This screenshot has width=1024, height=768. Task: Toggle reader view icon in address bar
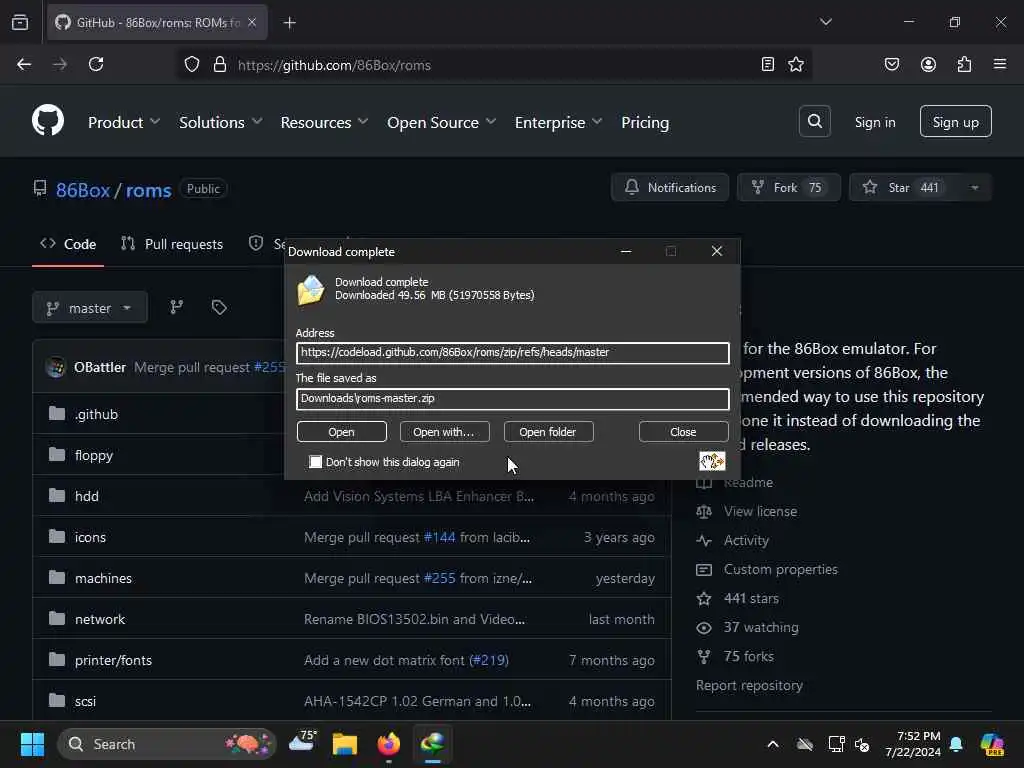pos(767,64)
